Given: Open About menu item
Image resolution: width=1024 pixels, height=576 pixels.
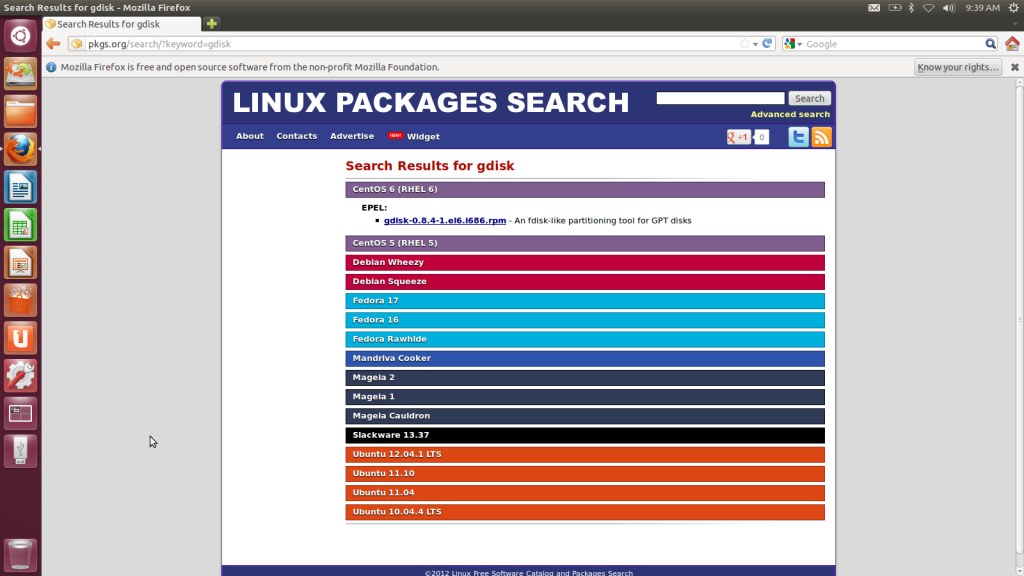Looking at the screenshot, I should [249, 136].
